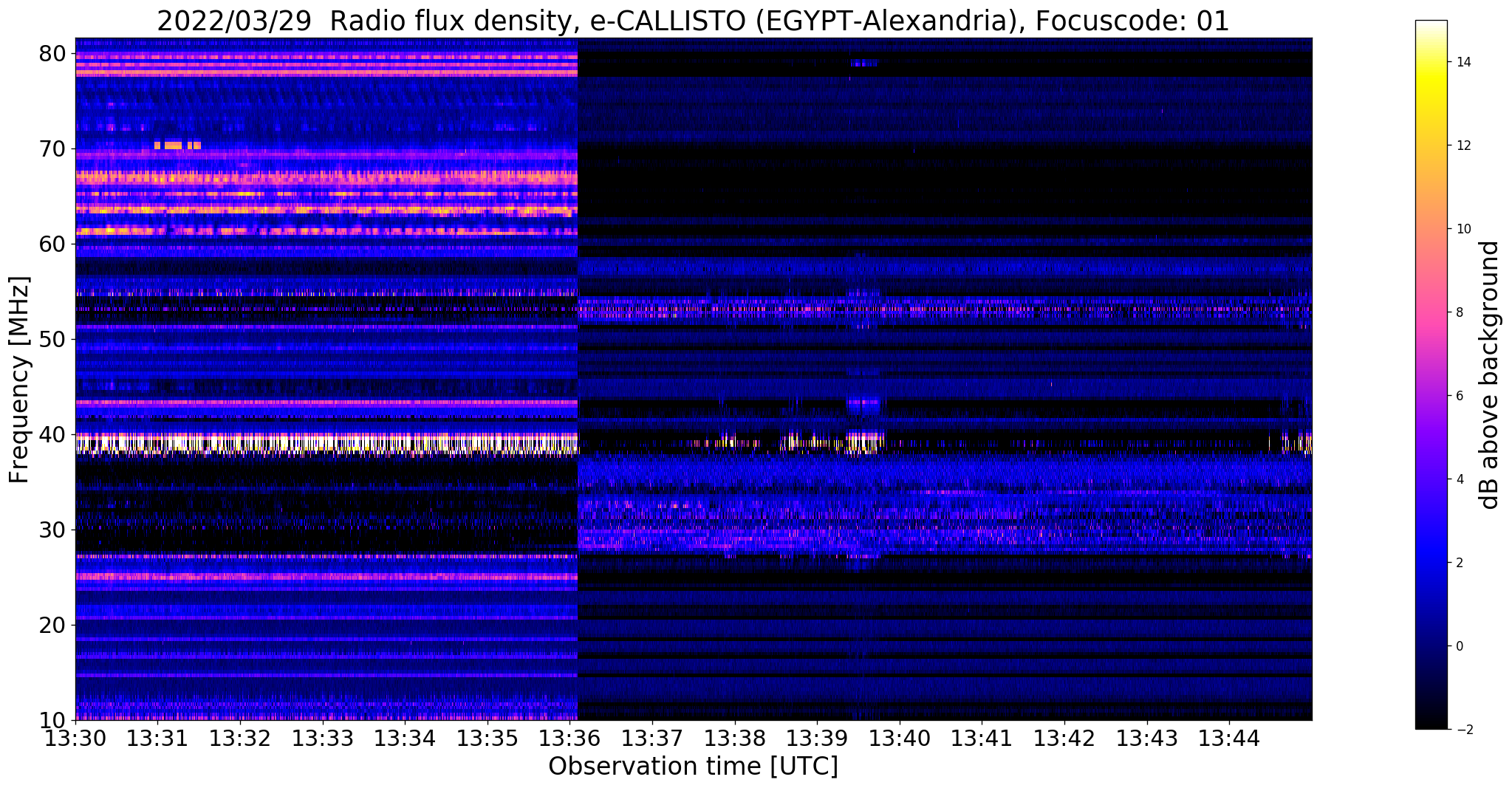Click the 20 MHz frequency tick label

(x=52, y=625)
